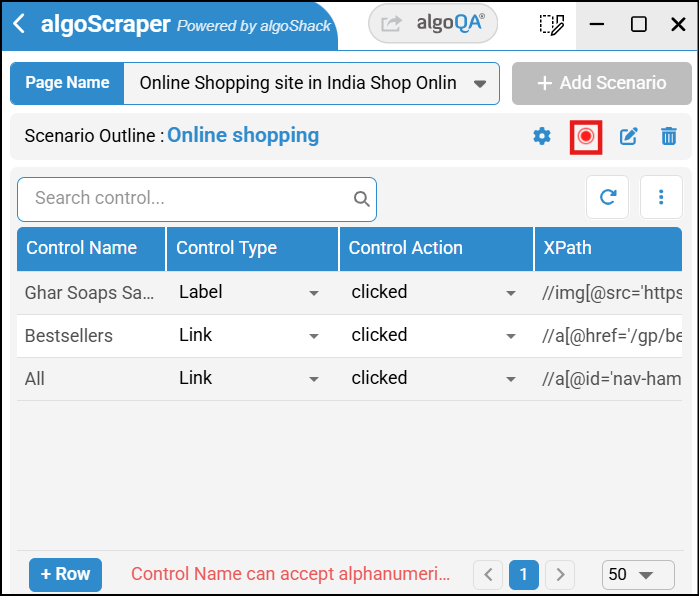Open scenario settings gear icon
This screenshot has height=596, width=699.
pyautogui.click(x=542, y=136)
